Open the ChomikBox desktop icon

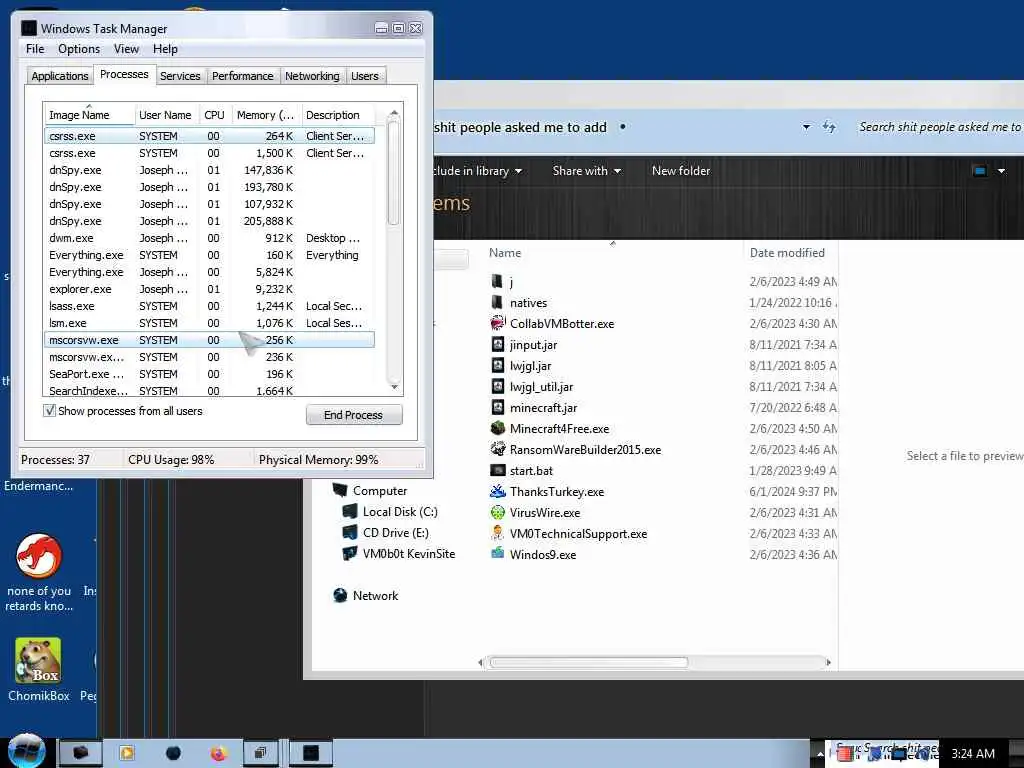click(x=39, y=660)
